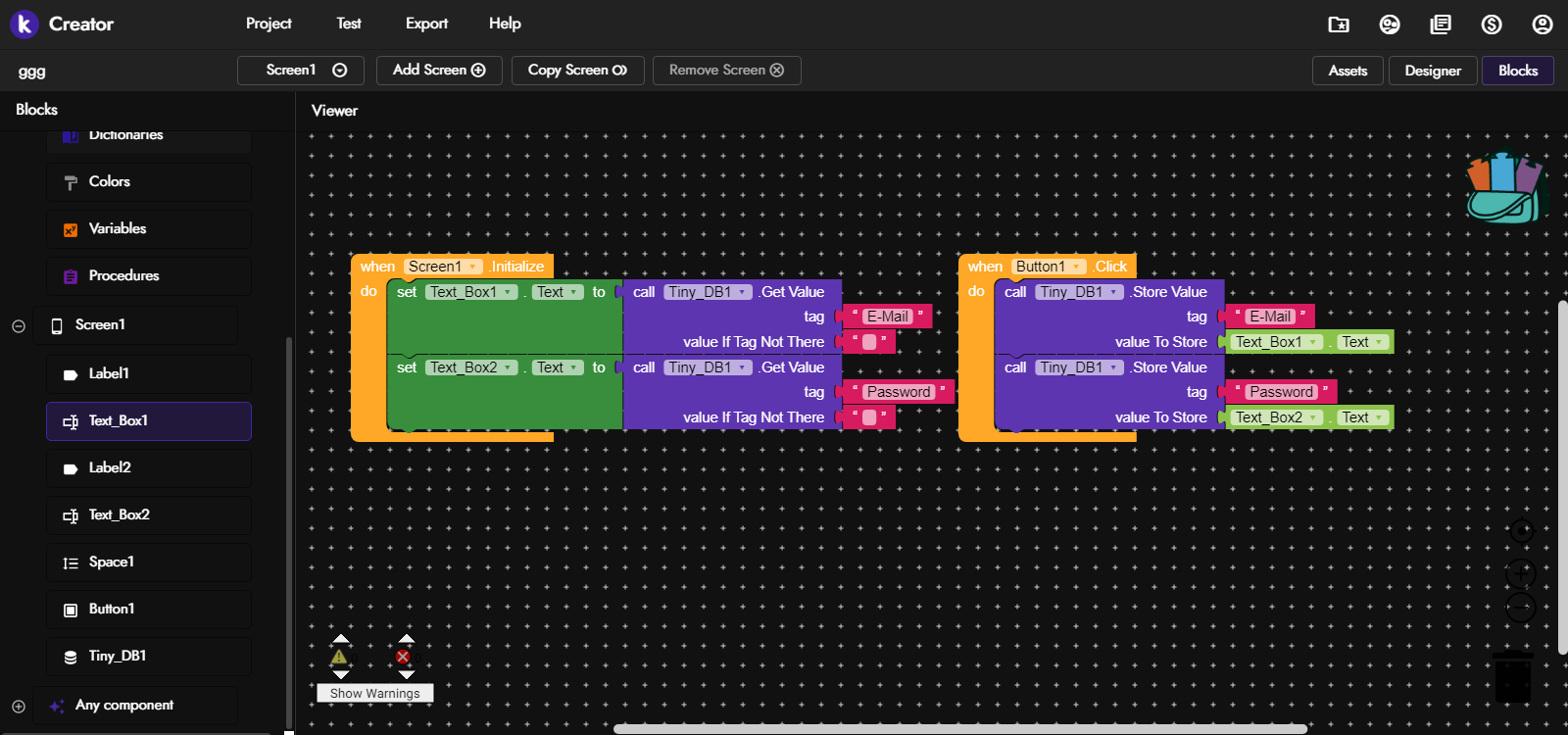The image size is (1568, 735).
Task: Open the starred folder projects icon
Action: pyautogui.click(x=1339, y=24)
